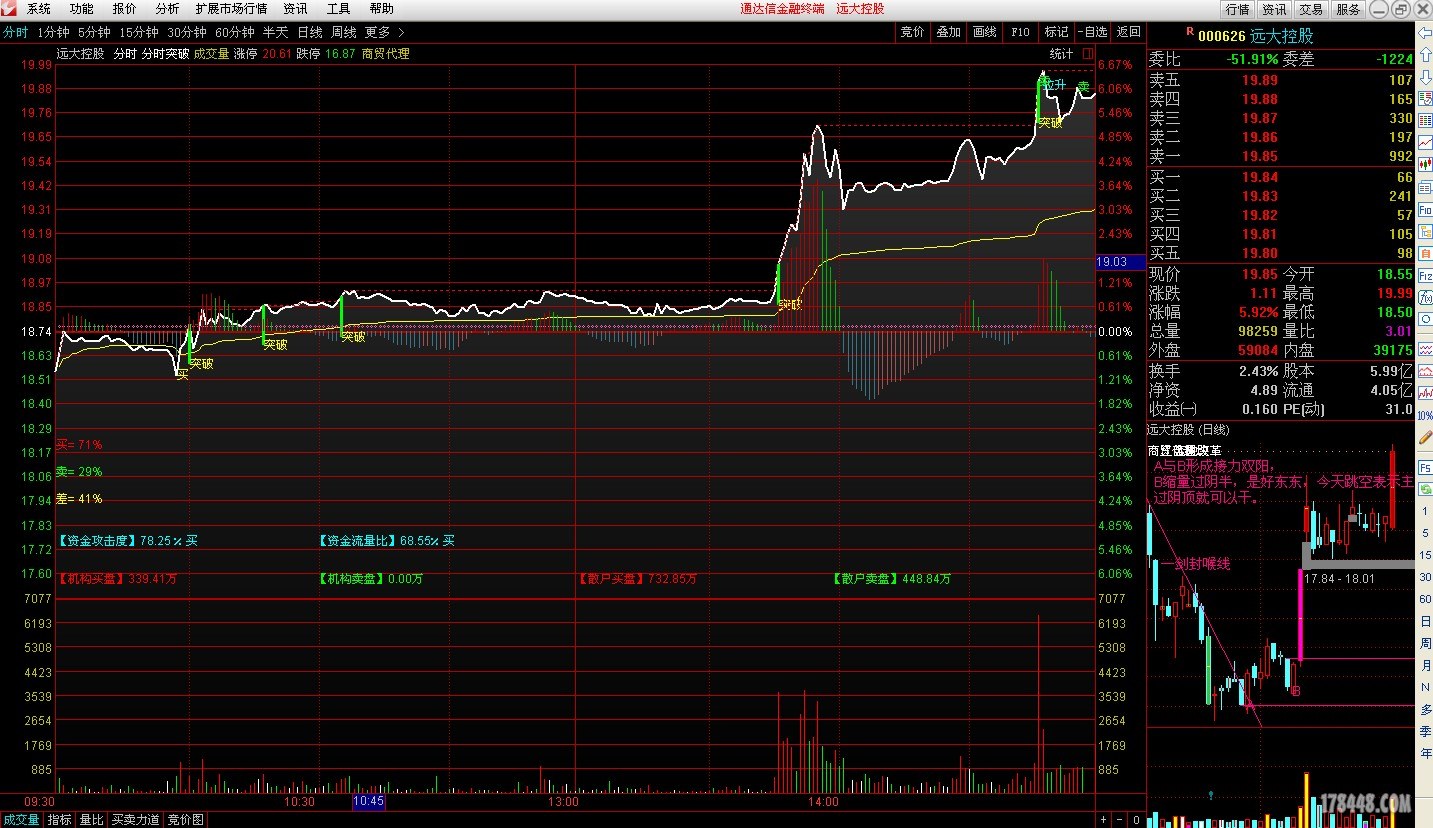
Task: Switch to 买卖力道 bottom tab
Action: pos(135,819)
